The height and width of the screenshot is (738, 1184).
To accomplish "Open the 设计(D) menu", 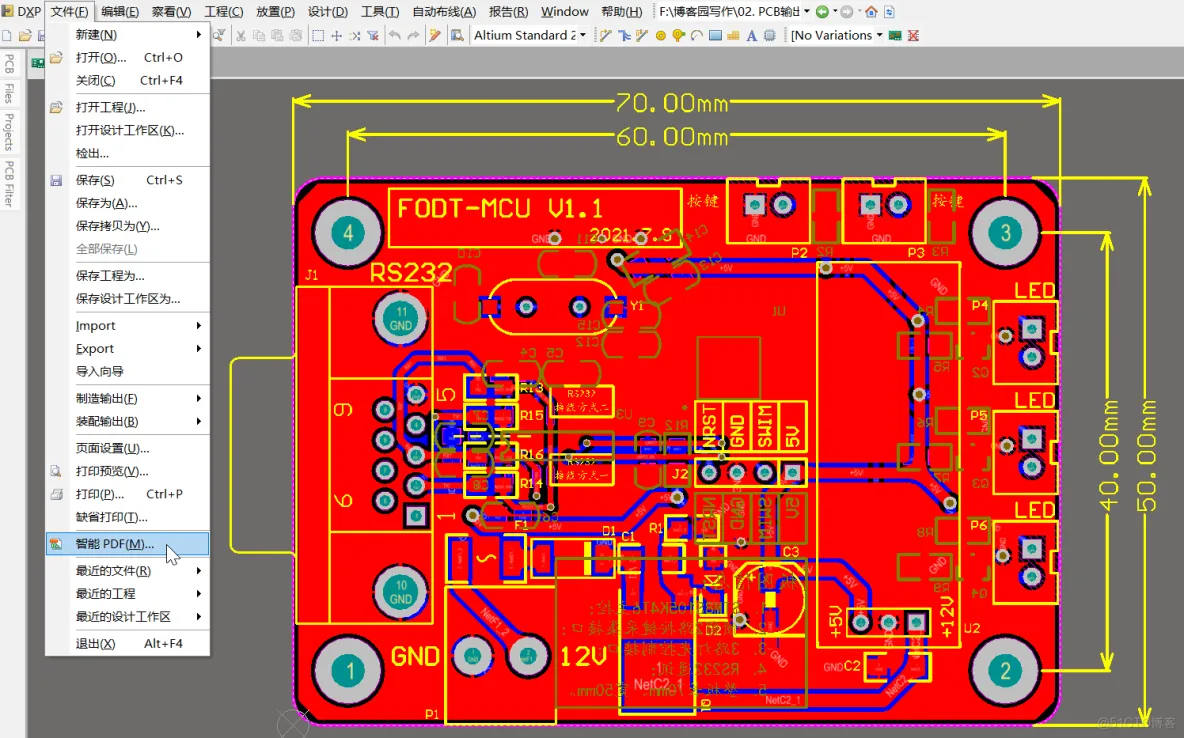I will point(328,11).
